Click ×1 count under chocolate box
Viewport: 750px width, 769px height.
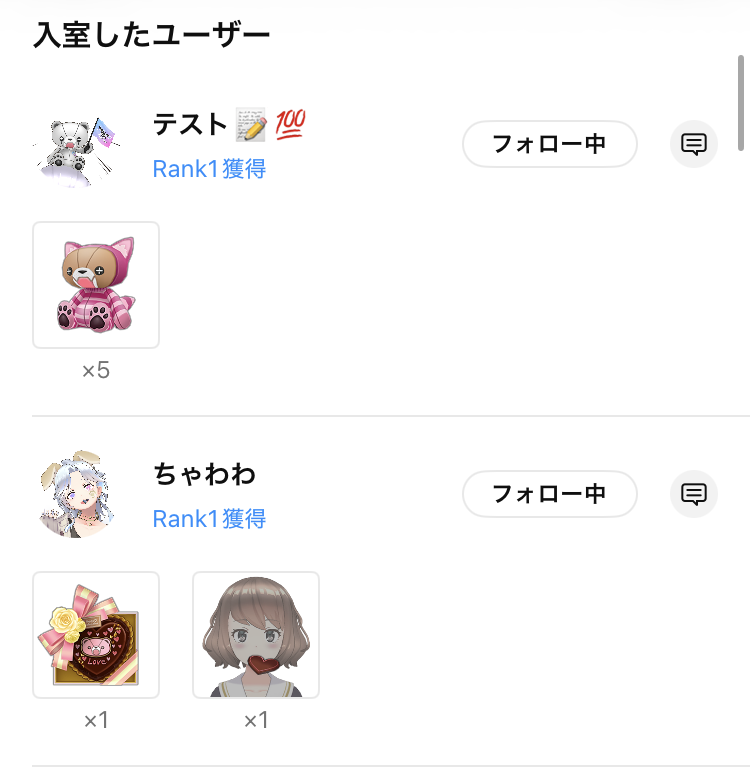point(96,720)
